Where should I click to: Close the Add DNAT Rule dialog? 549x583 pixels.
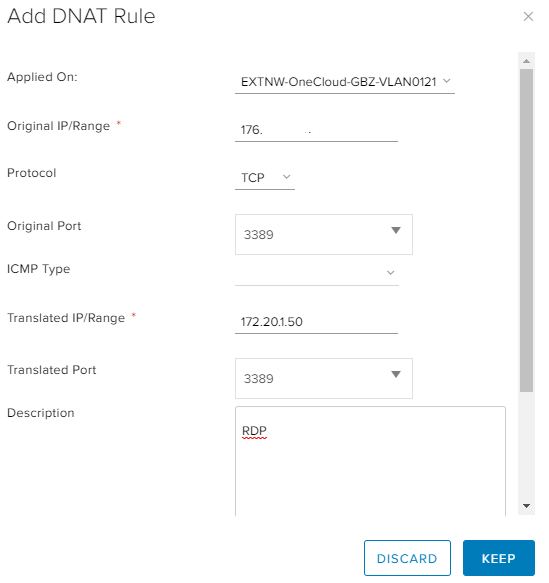pos(528,16)
